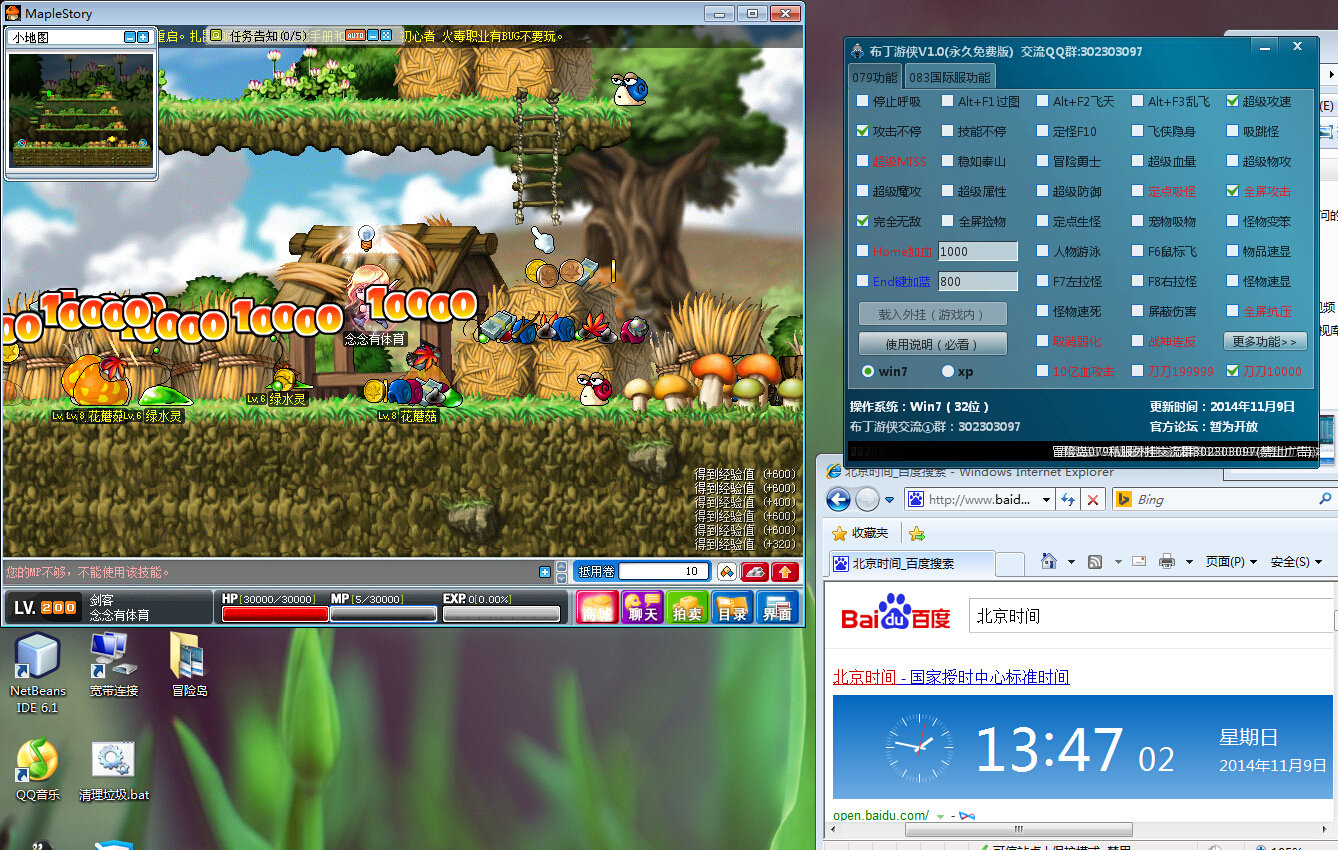The image size is (1338, 850).
Task: Expand the feeds dropdown arrow next to RSS icon
Action: click(1117, 562)
